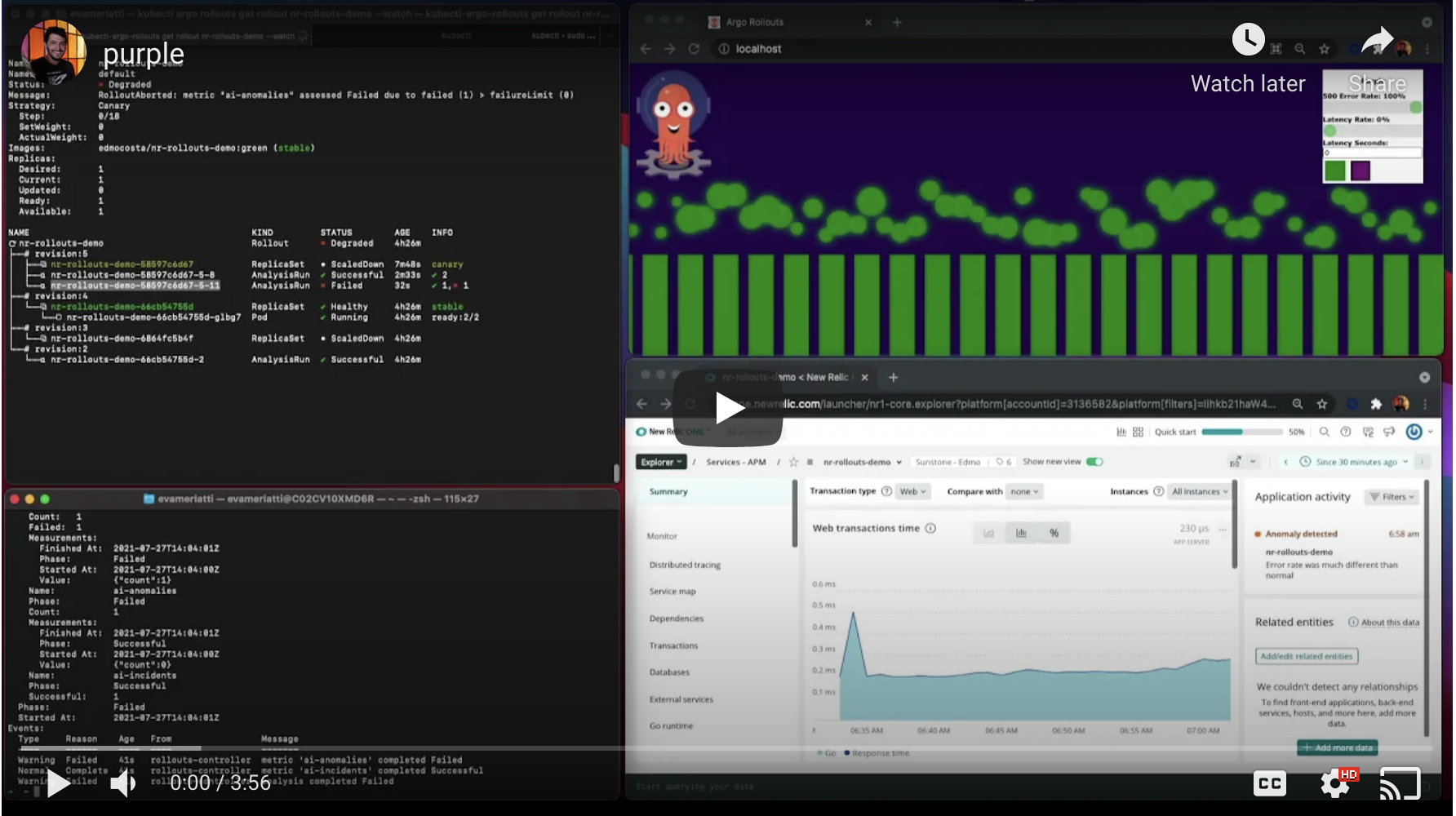The height and width of the screenshot is (816, 1456).
Task: Bookmark the localhost page with the star
Action: click(x=1324, y=49)
